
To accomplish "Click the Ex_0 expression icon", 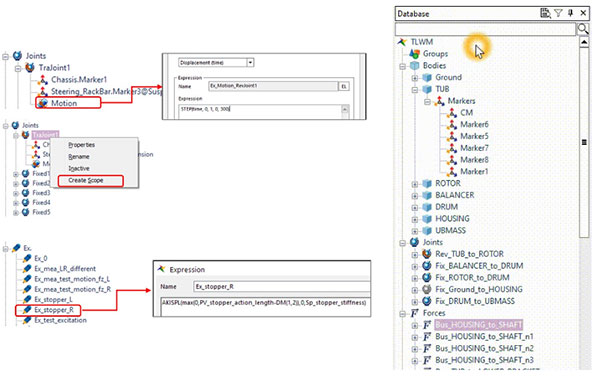I will 26,259.
